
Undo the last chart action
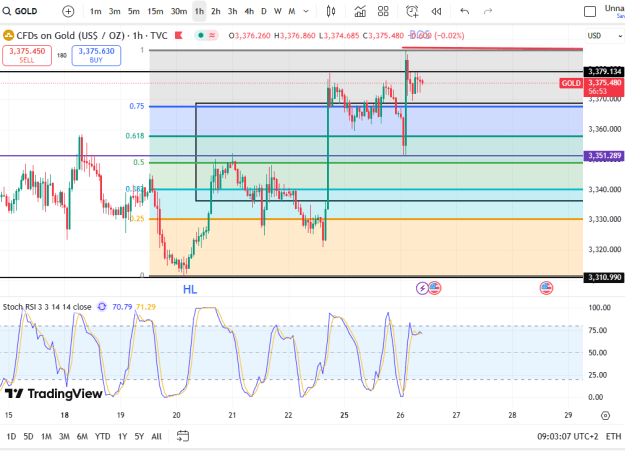[464, 11]
